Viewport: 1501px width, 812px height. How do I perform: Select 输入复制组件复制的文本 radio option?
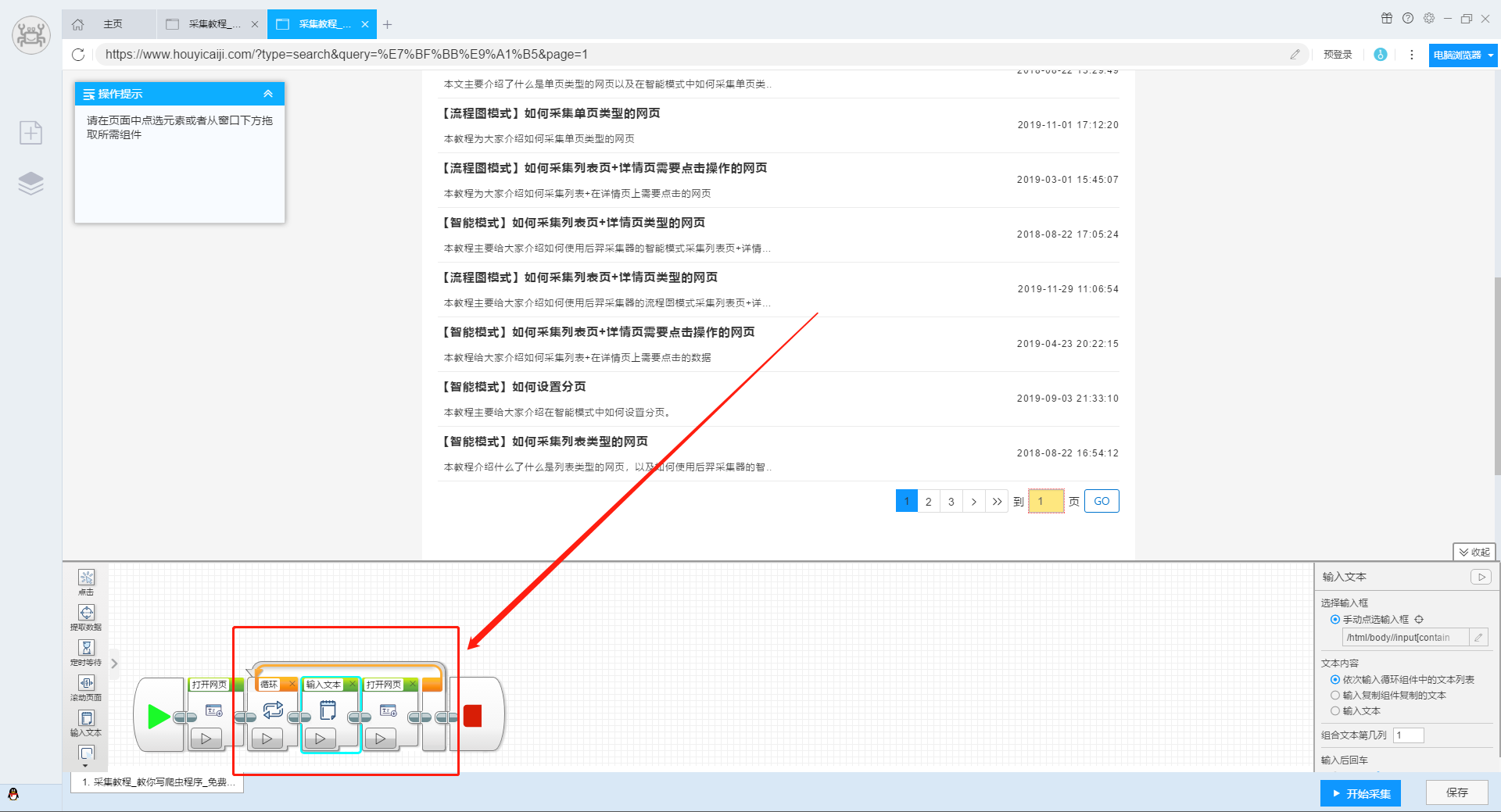[x=1335, y=696]
